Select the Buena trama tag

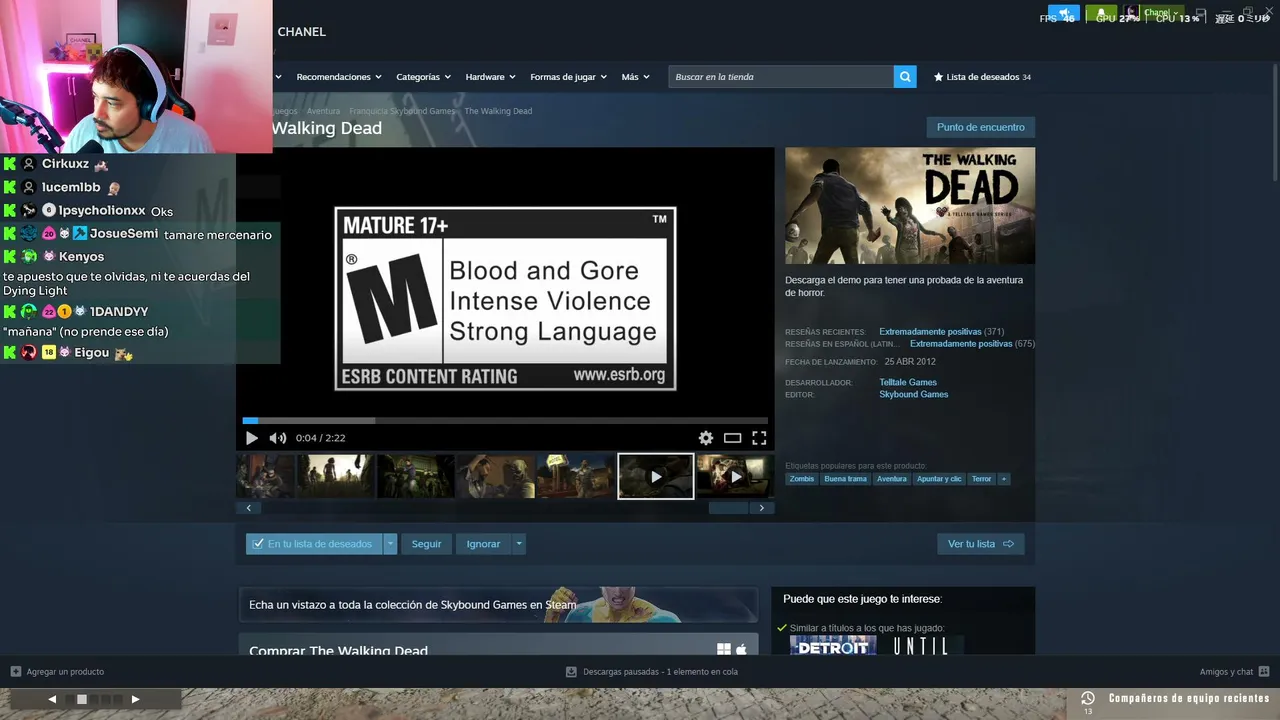pyautogui.click(x=845, y=479)
